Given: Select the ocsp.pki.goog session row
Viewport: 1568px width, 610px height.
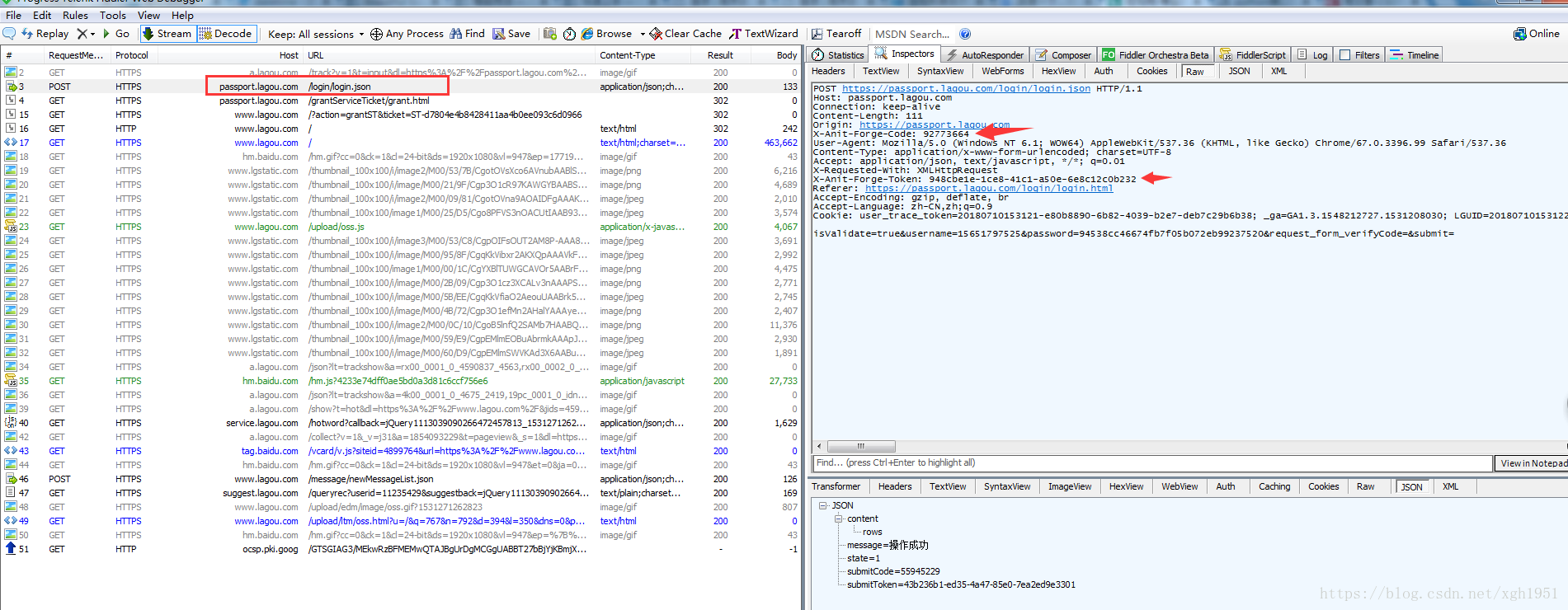Looking at the screenshot, I should click(401, 549).
